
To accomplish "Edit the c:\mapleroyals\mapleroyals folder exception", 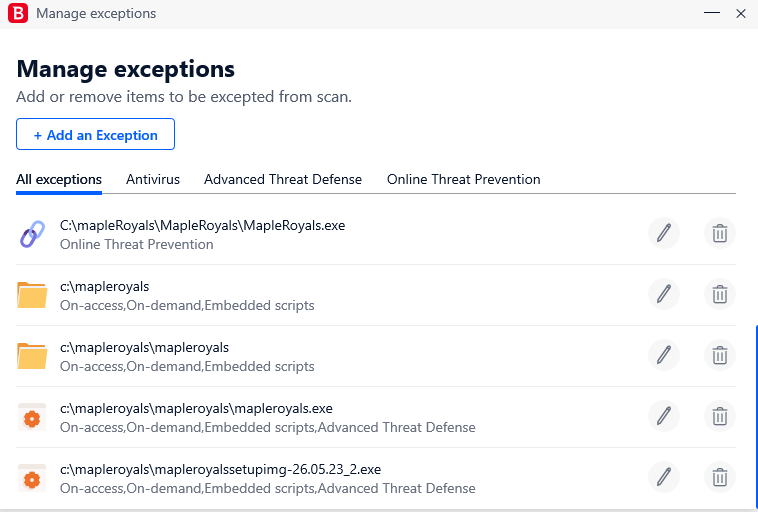I will coord(664,355).
